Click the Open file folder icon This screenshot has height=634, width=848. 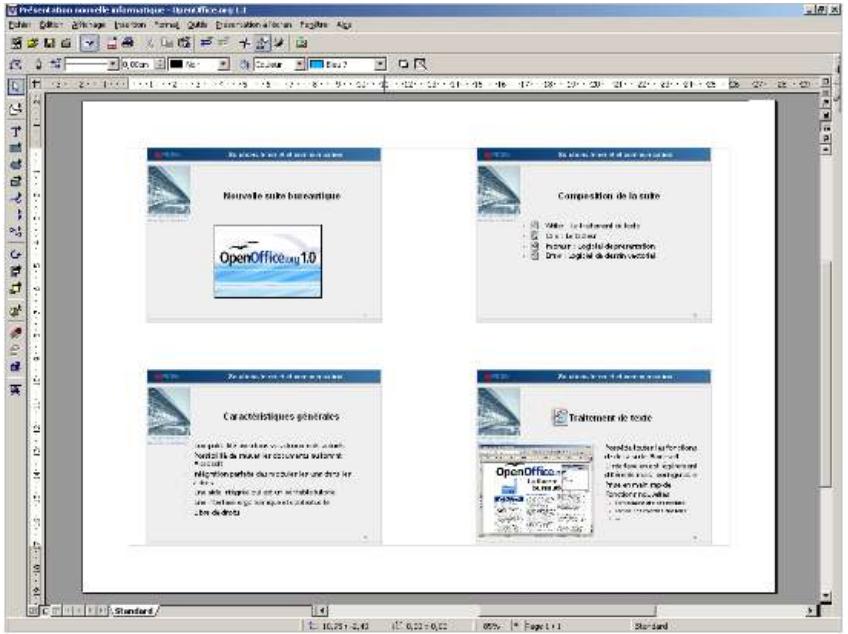click(x=33, y=43)
